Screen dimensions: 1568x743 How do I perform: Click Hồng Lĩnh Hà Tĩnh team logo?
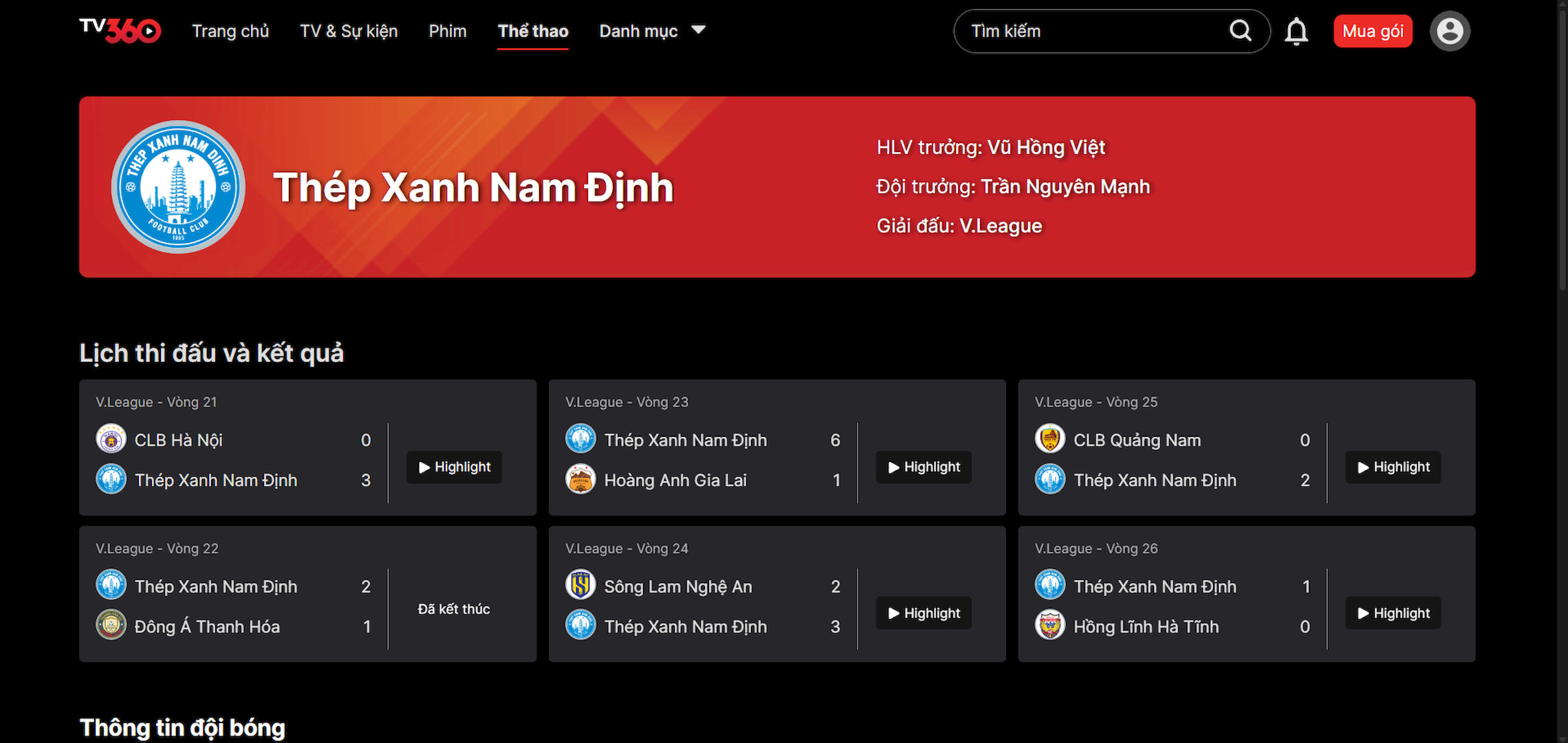pos(1050,625)
